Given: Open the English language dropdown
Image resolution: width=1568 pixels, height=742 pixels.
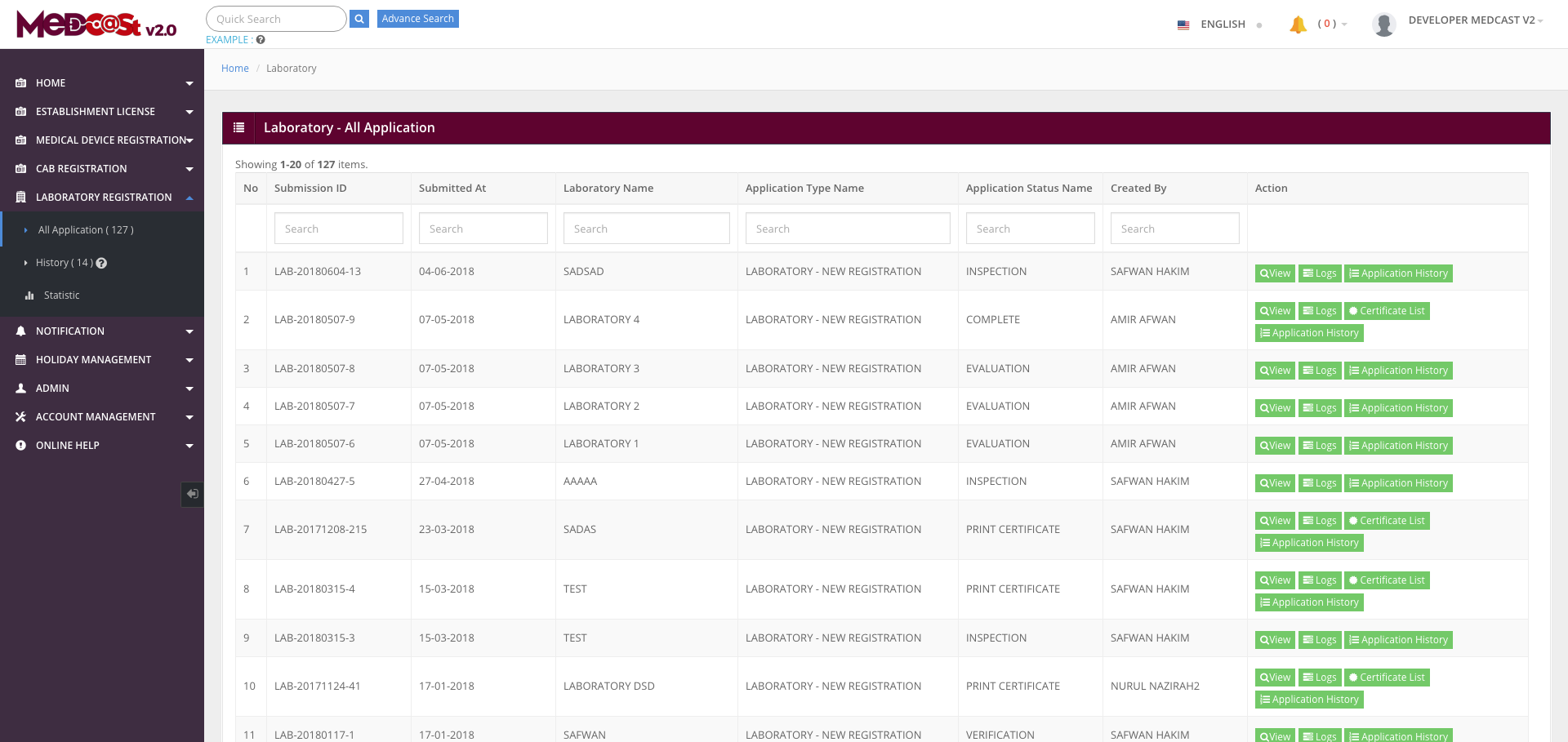Looking at the screenshot, I should (1222, 24).
